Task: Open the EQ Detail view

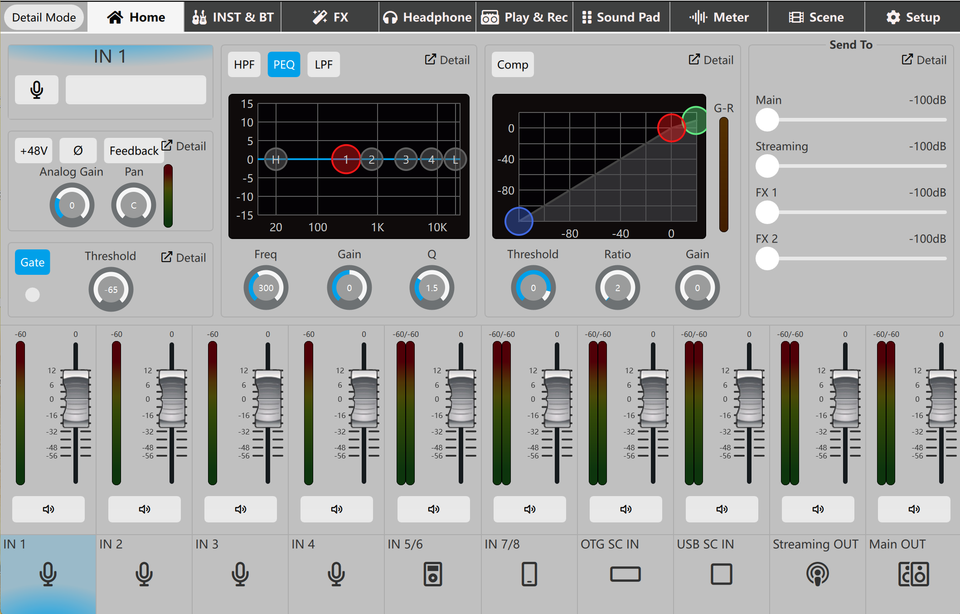Action: 447,60
